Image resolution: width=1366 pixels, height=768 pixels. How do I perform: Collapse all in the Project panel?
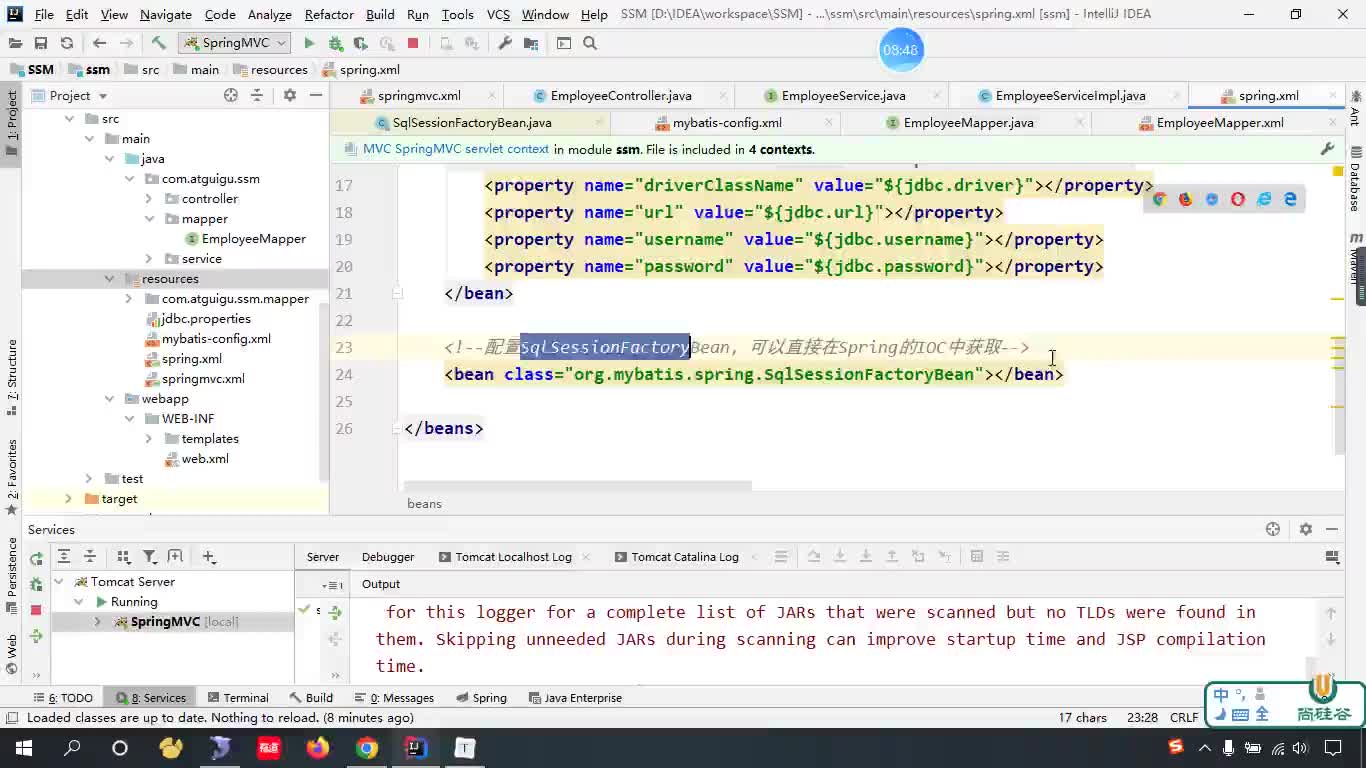click(x=257, y=95)
